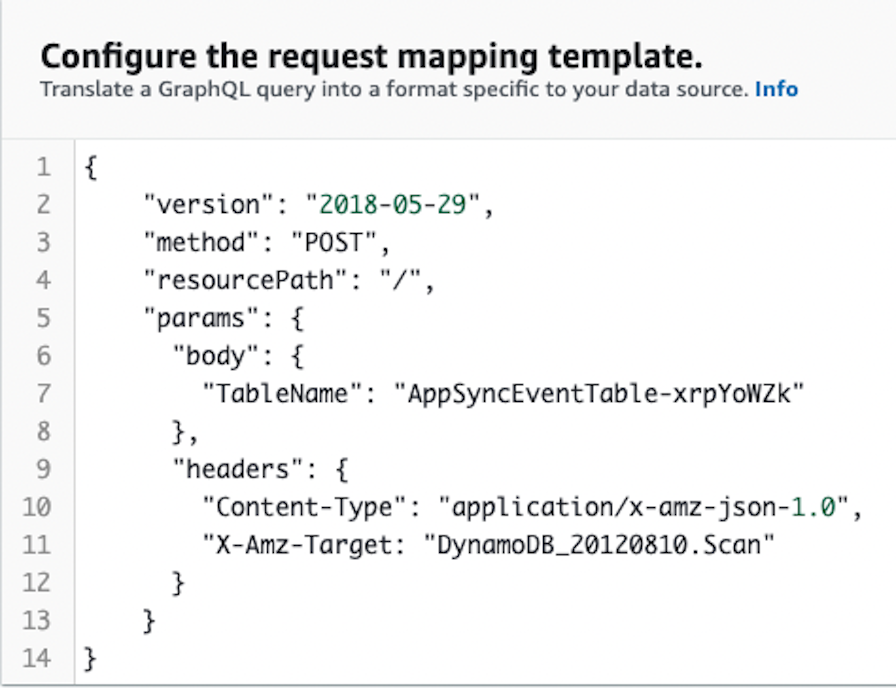
Task: Click line number 1 in the gutter
Action: (x=43, y=167)
